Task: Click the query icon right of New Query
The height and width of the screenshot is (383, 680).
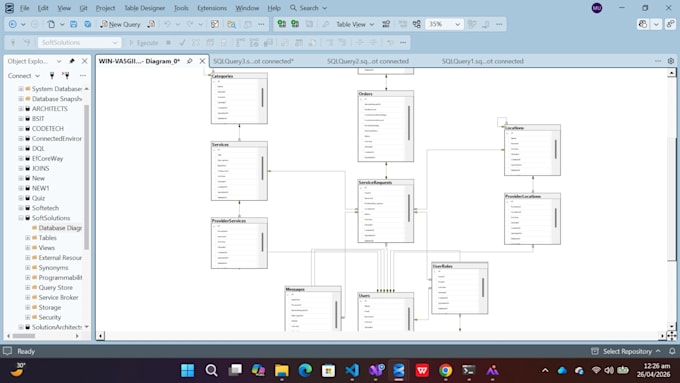Action: pos(151,24)
